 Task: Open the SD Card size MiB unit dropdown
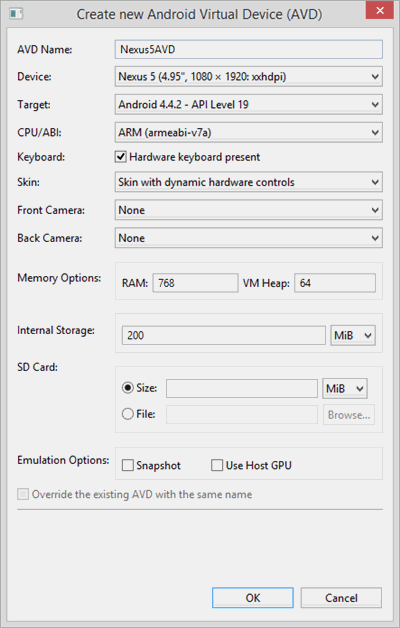pos(345,388)
